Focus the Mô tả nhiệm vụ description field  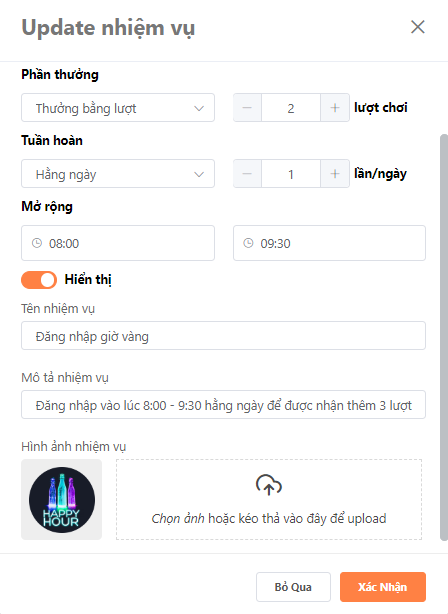pyautogui.click(x=223, y=405)
